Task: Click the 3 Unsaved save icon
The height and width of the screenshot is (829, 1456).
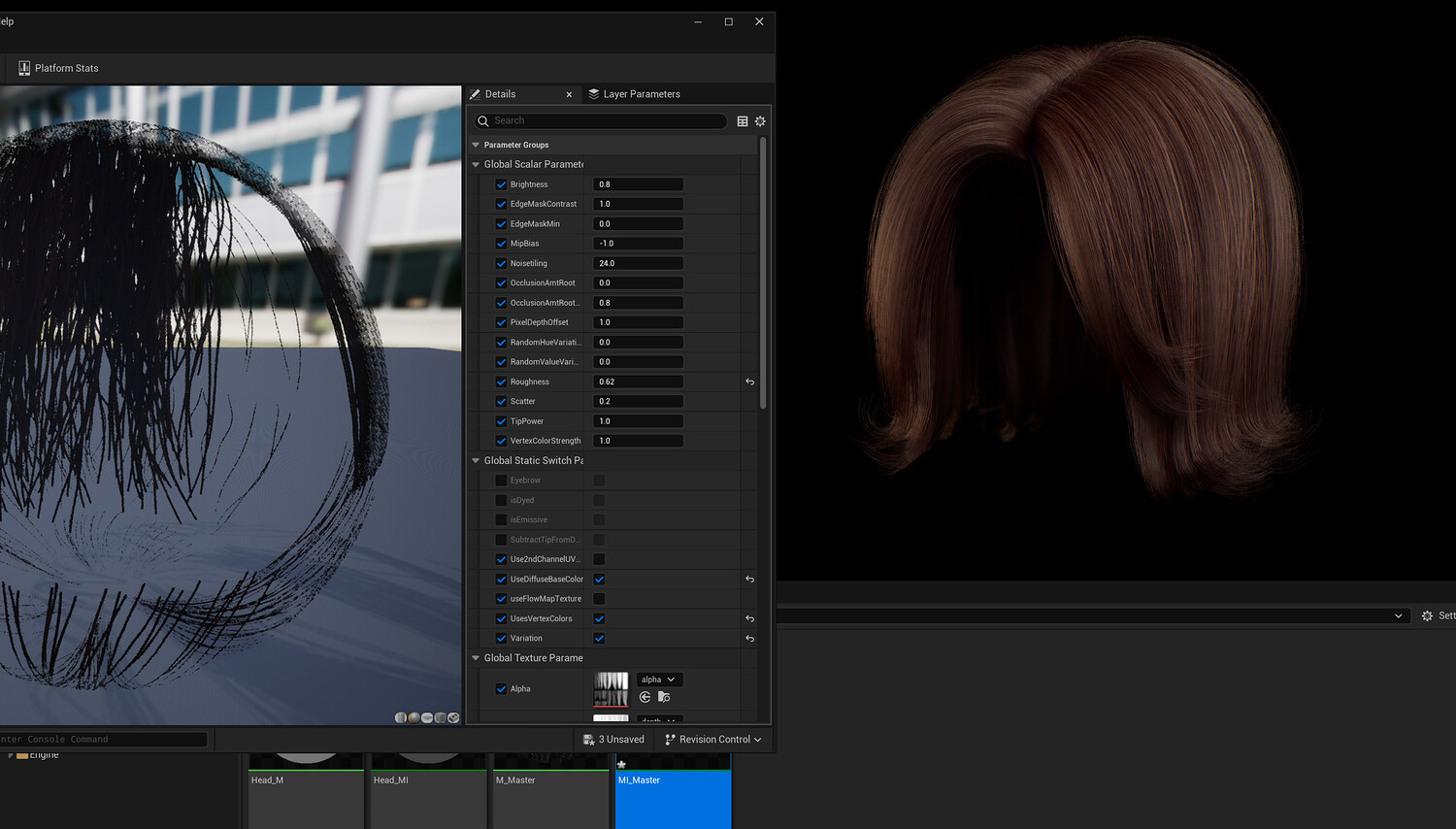Action: [x=588, y=740]
